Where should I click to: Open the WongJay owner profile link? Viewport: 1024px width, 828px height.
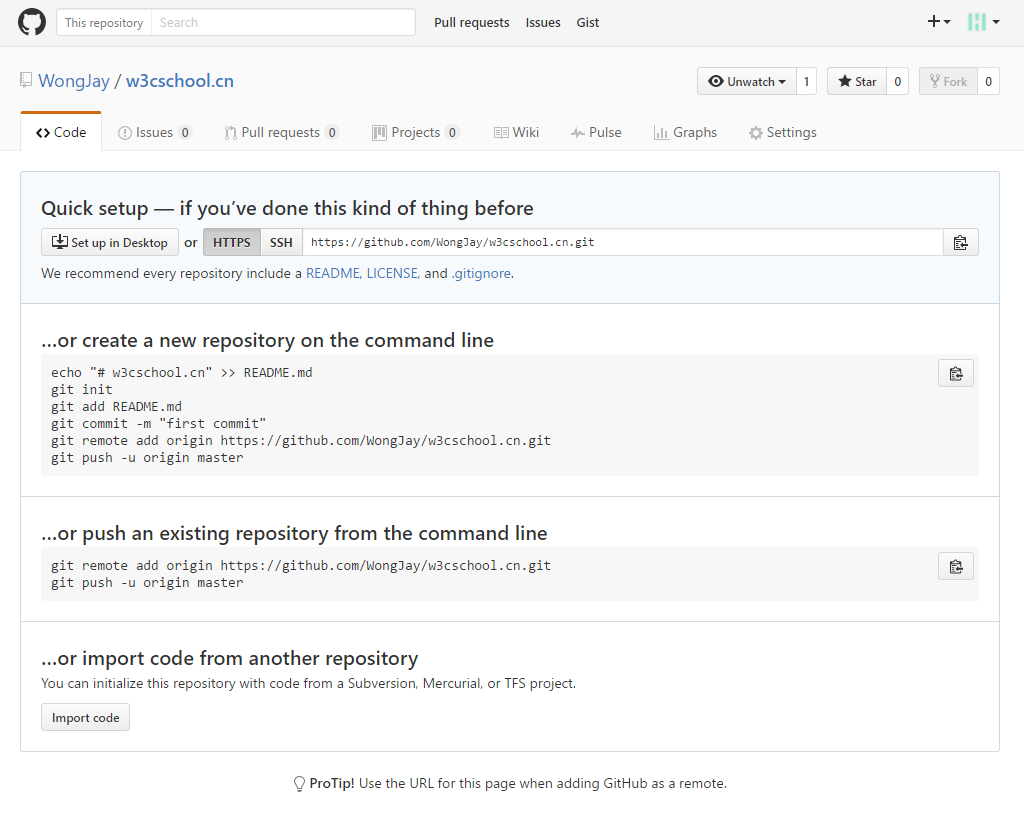(74, 81)
